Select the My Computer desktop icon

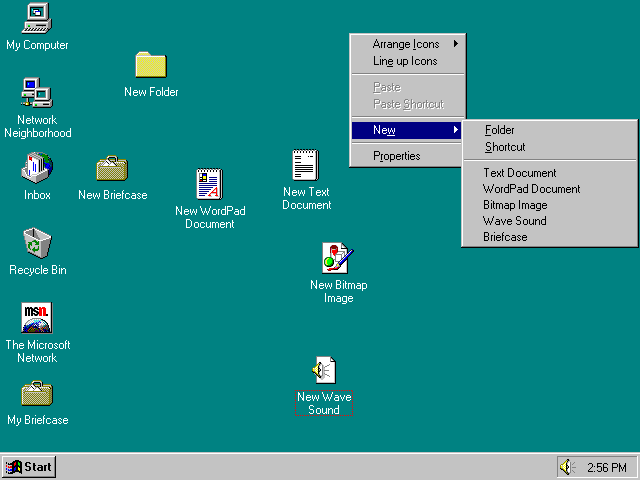pyautogui.click(x=37, y=18)
